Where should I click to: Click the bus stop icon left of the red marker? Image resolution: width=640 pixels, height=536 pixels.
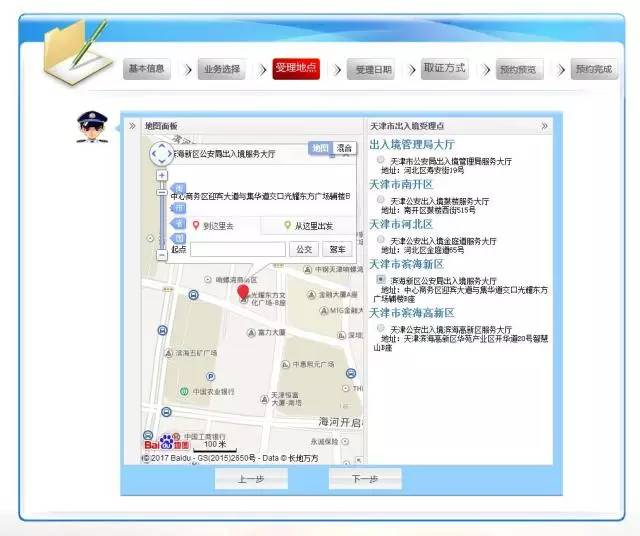pos(193,295)
